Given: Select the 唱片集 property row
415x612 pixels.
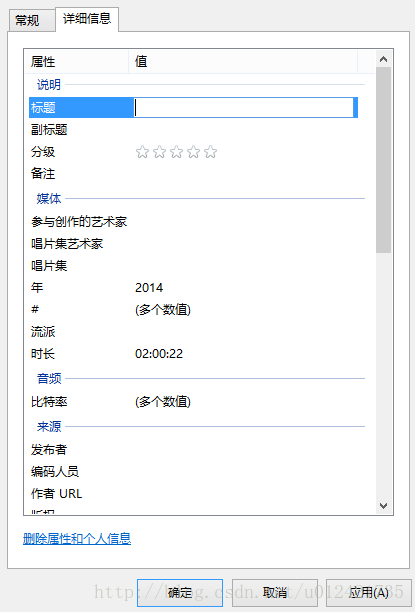Looking at the screenshot, I should point(193,266).
